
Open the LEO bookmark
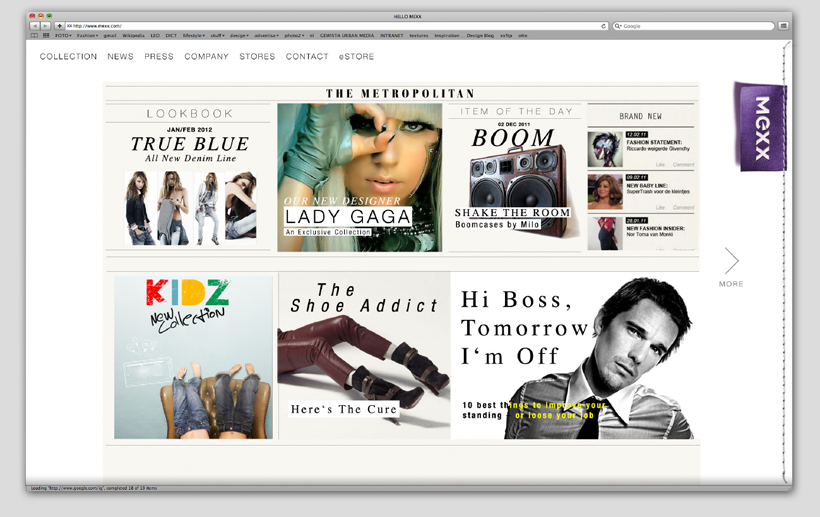[155, 36]
